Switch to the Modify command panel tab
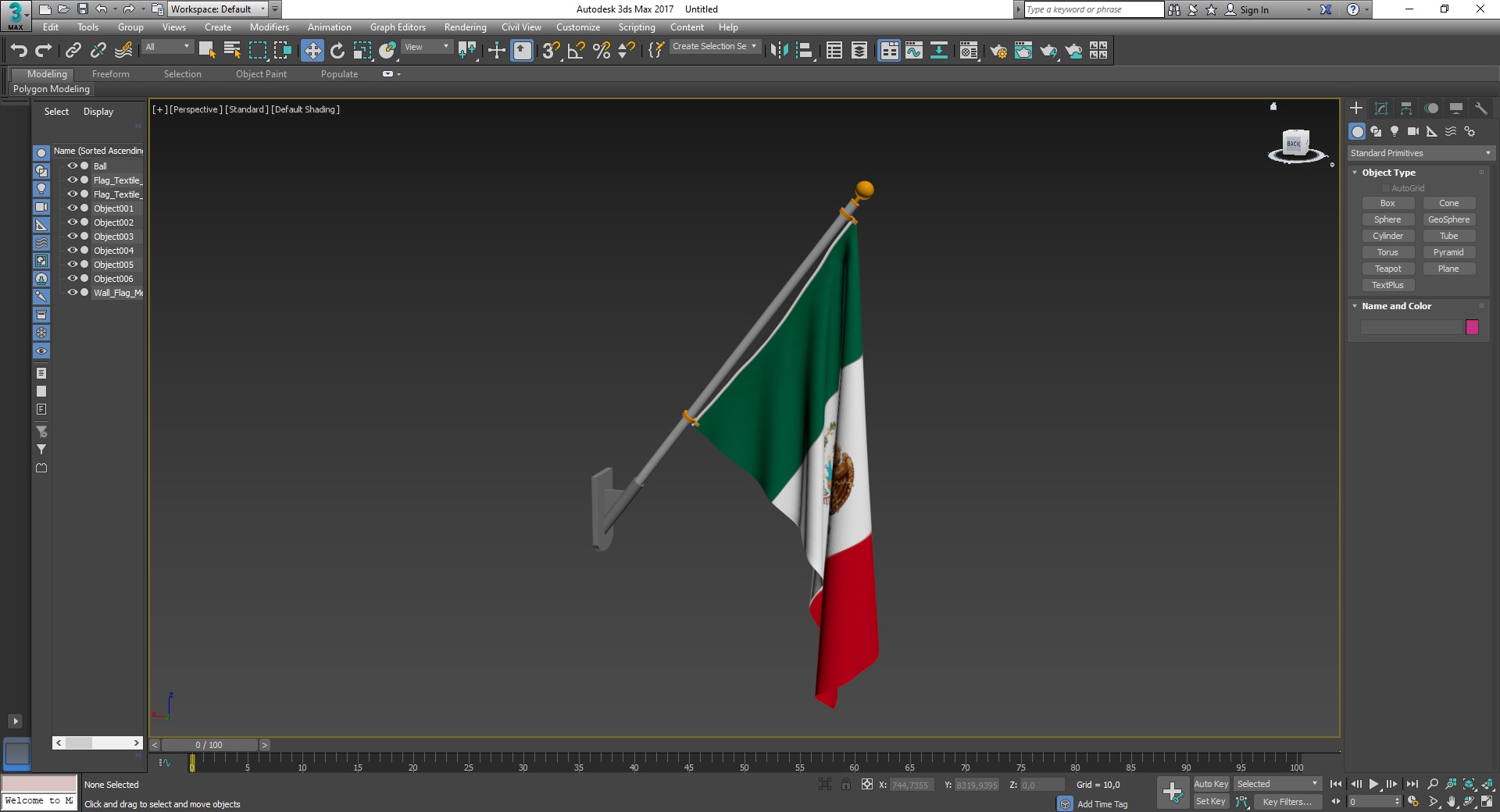 coord(1381,109)
